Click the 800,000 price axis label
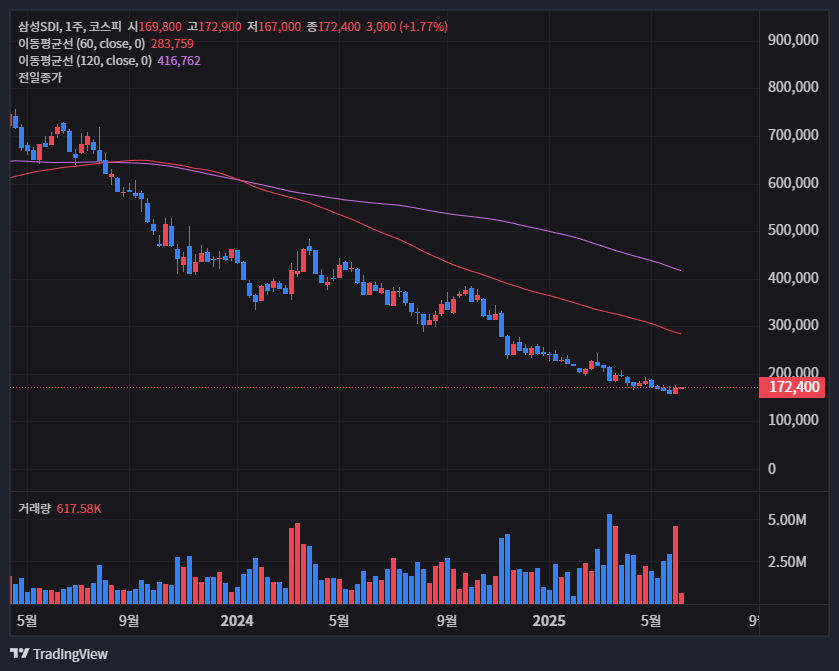The image size is (839, 671). [x=793, y=87]
